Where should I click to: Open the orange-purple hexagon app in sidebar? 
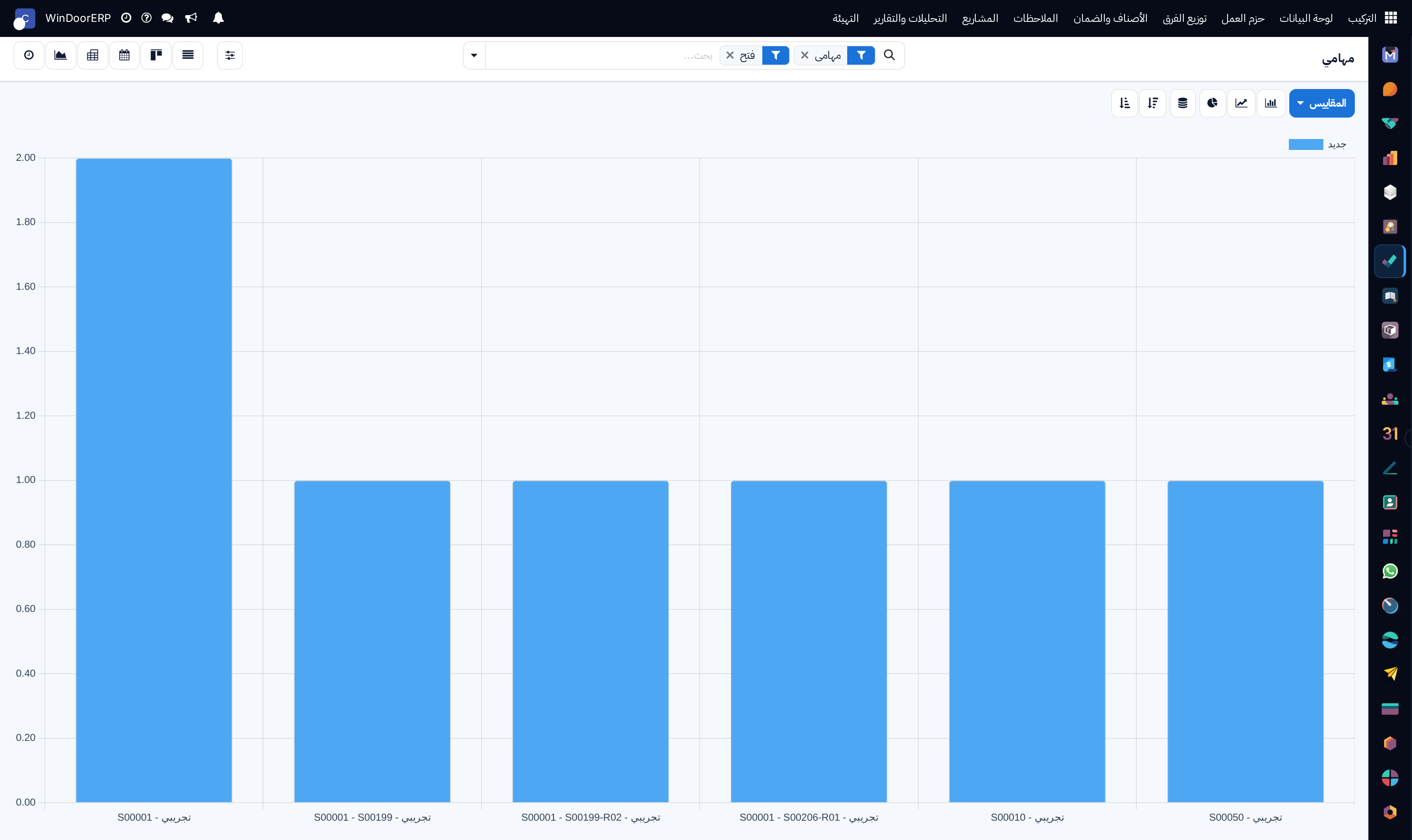tap(1390, 743)
